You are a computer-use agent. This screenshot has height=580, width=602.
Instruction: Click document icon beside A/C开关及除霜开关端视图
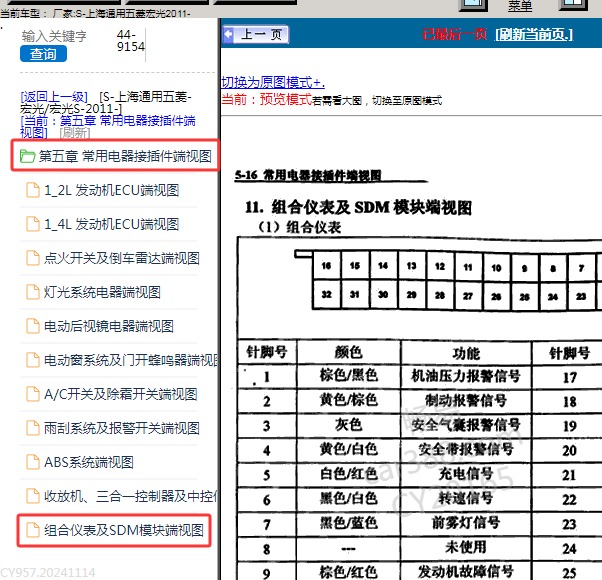click(33, 394)
